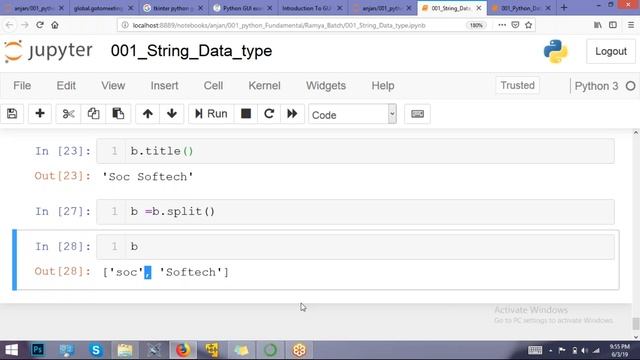Open Skype from the taskbar
Image resolution: width=640 pixels, height=360 pixels.
coord(96,350)
